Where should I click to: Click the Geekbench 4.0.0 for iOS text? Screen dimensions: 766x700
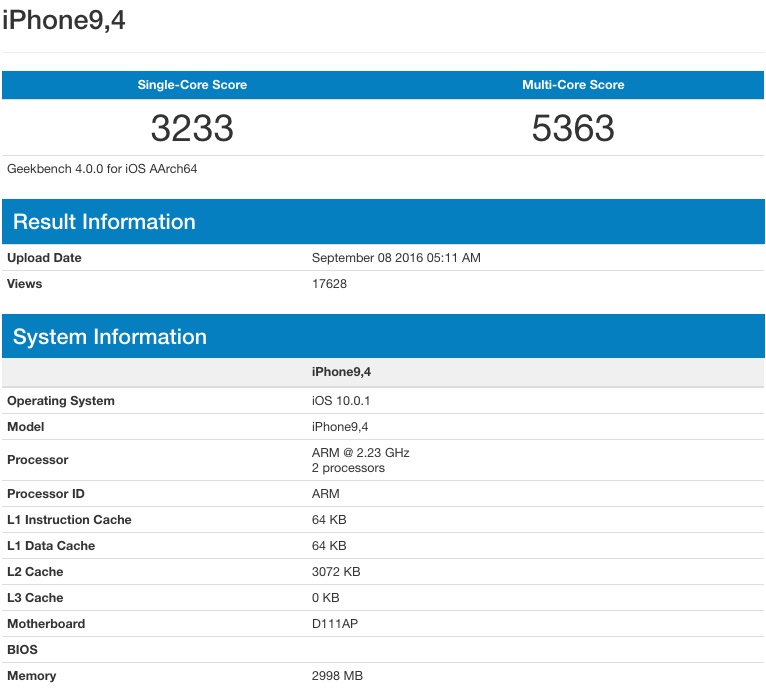point(102,169)
